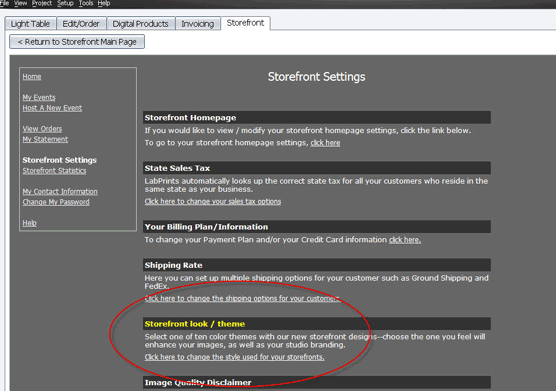This screenshot has height=391, width=556.
Task: Click Host A New Event link
Action: coord(52,108)
